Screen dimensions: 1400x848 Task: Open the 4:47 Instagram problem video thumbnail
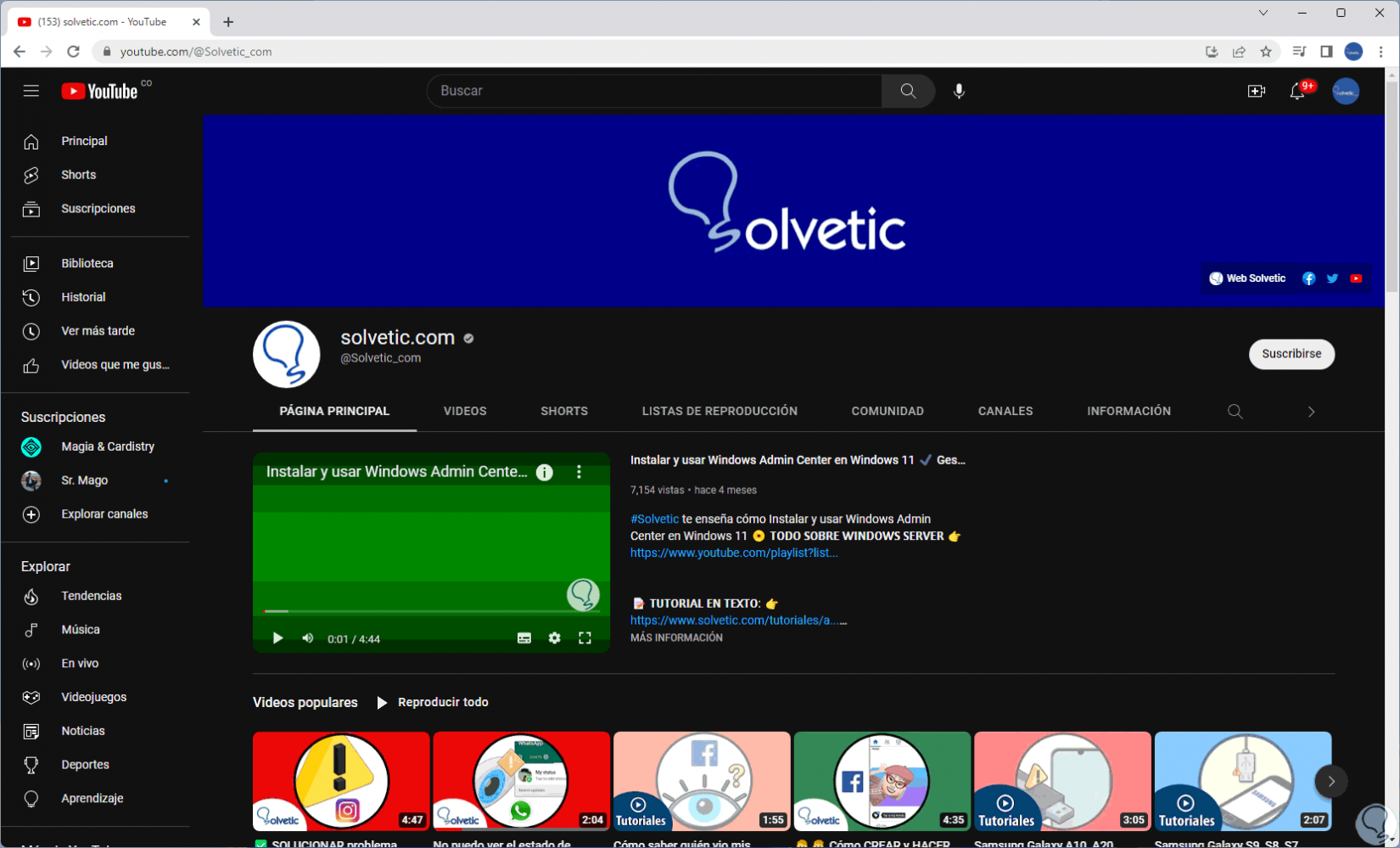point(341,782)
